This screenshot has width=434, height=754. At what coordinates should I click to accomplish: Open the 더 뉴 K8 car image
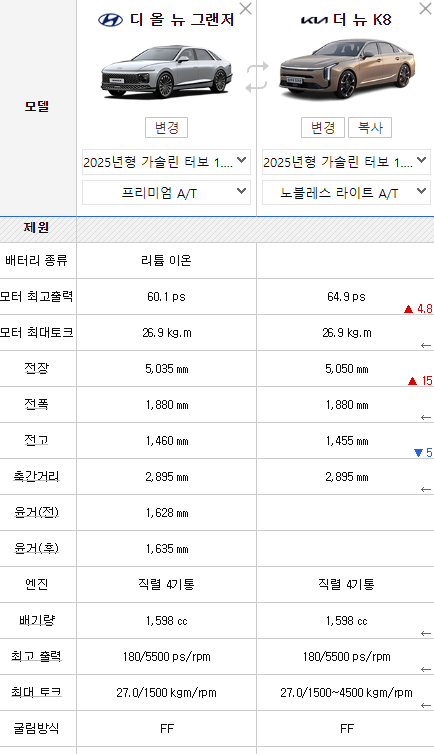tap(347, 71)
